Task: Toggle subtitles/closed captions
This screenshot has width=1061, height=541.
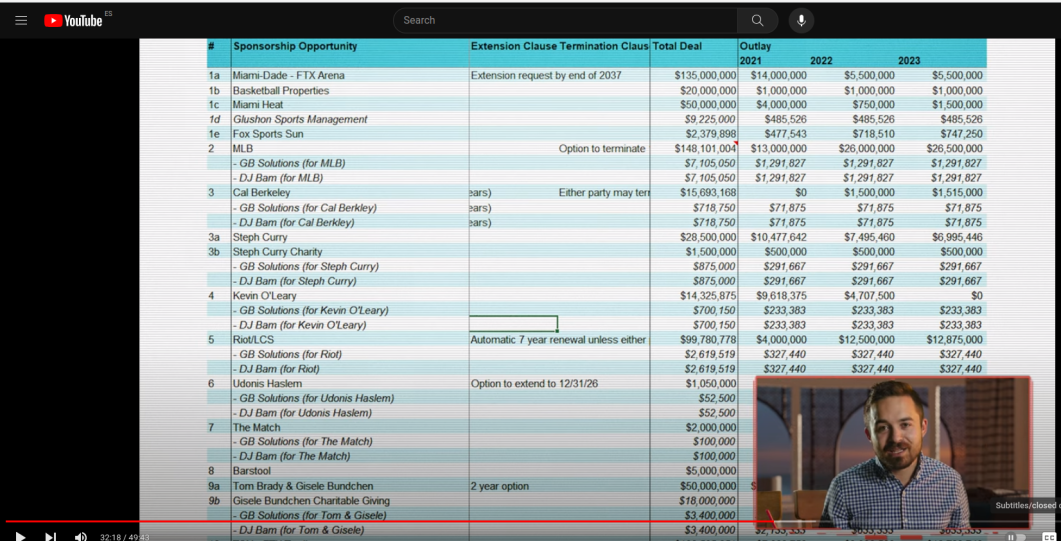Action: click(x=1048, y=536)
